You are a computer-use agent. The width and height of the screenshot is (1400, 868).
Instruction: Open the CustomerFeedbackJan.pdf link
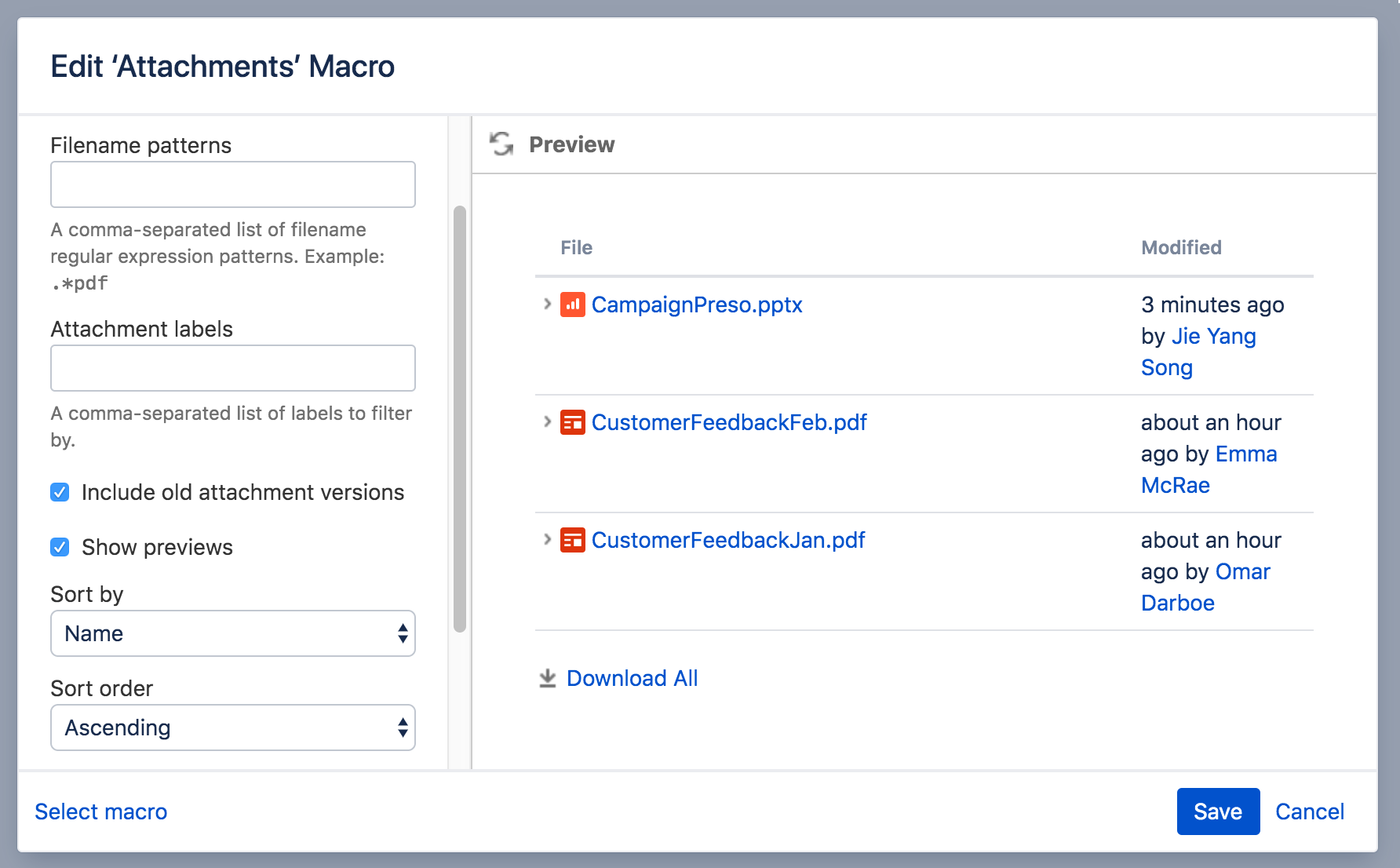(728, 540)
